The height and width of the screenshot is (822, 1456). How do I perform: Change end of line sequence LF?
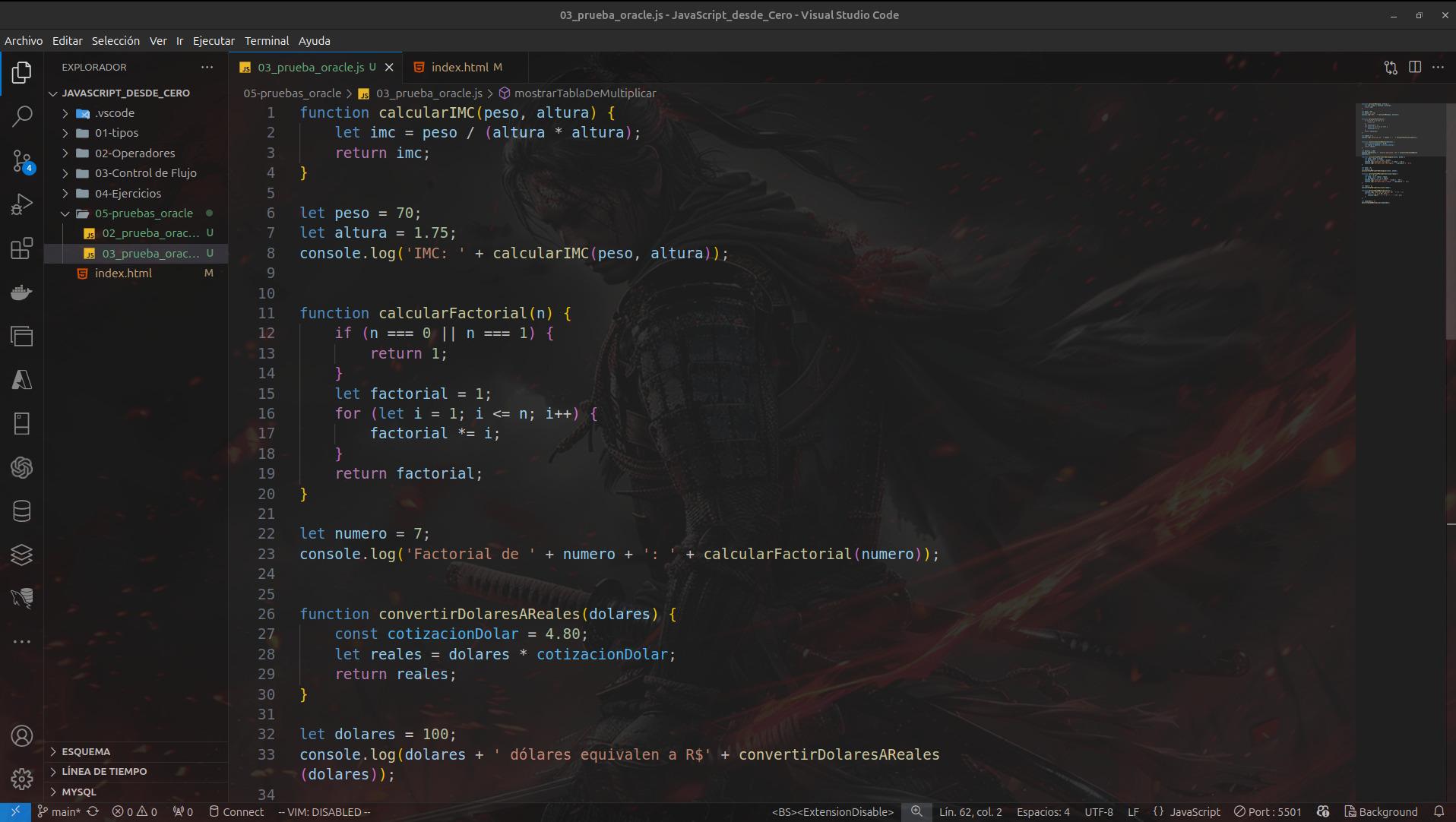(1133, 811)
